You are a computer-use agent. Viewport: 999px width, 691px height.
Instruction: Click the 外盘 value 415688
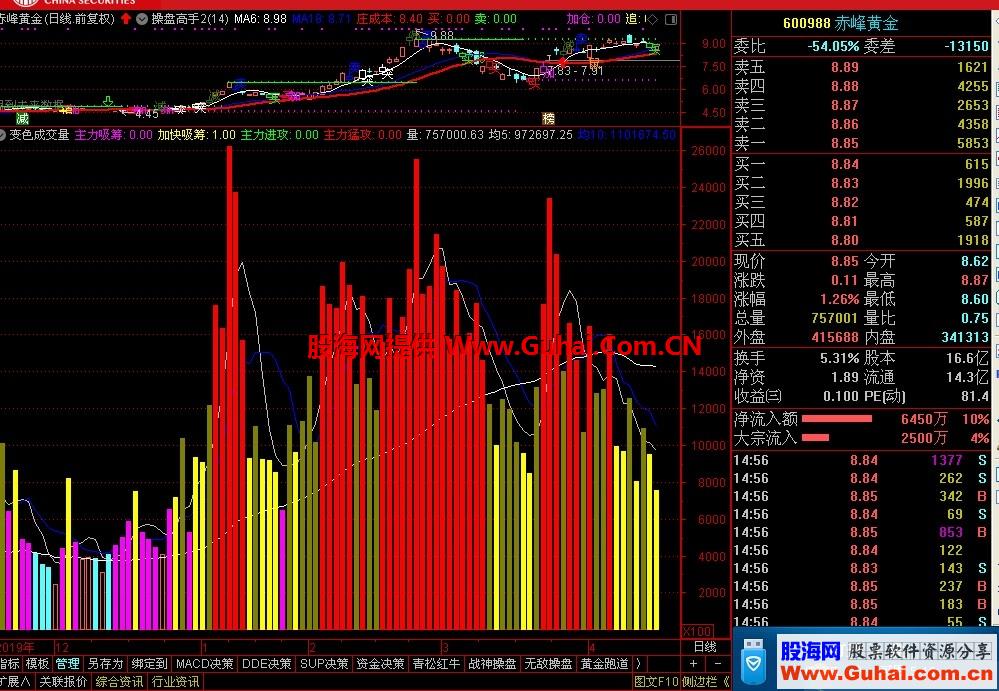click(x=835, y=337)
